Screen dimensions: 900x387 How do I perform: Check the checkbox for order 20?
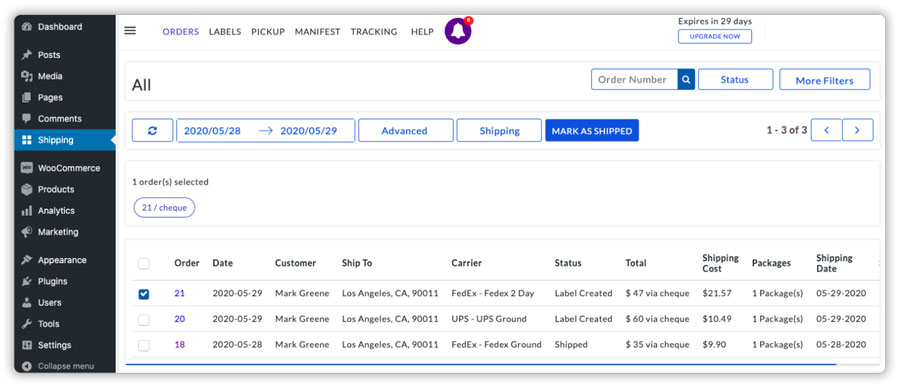[143, 320]
